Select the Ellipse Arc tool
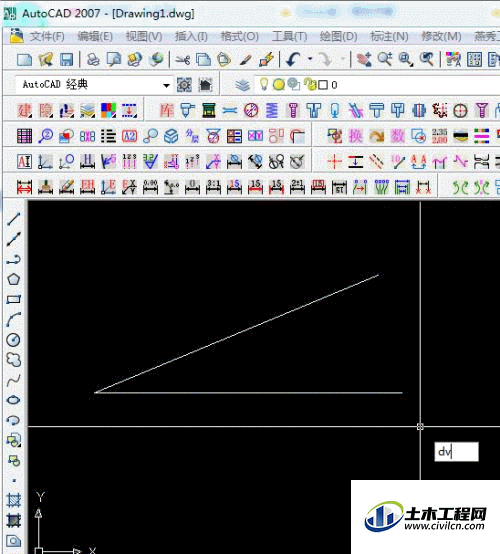The height and width of the screenshot is (554, 500). pos(14,420)
